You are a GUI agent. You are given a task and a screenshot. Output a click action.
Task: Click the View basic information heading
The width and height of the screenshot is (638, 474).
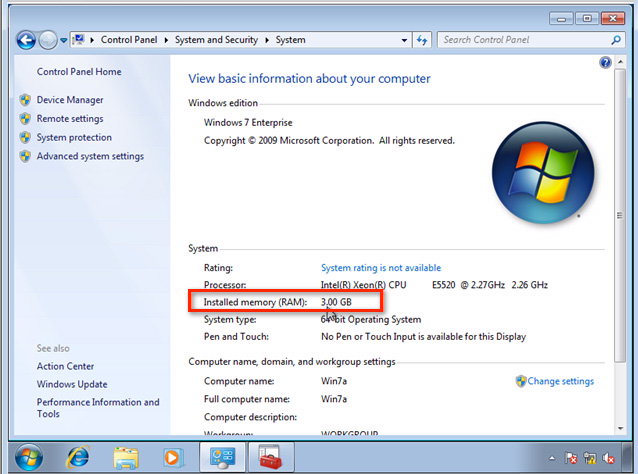309,79
